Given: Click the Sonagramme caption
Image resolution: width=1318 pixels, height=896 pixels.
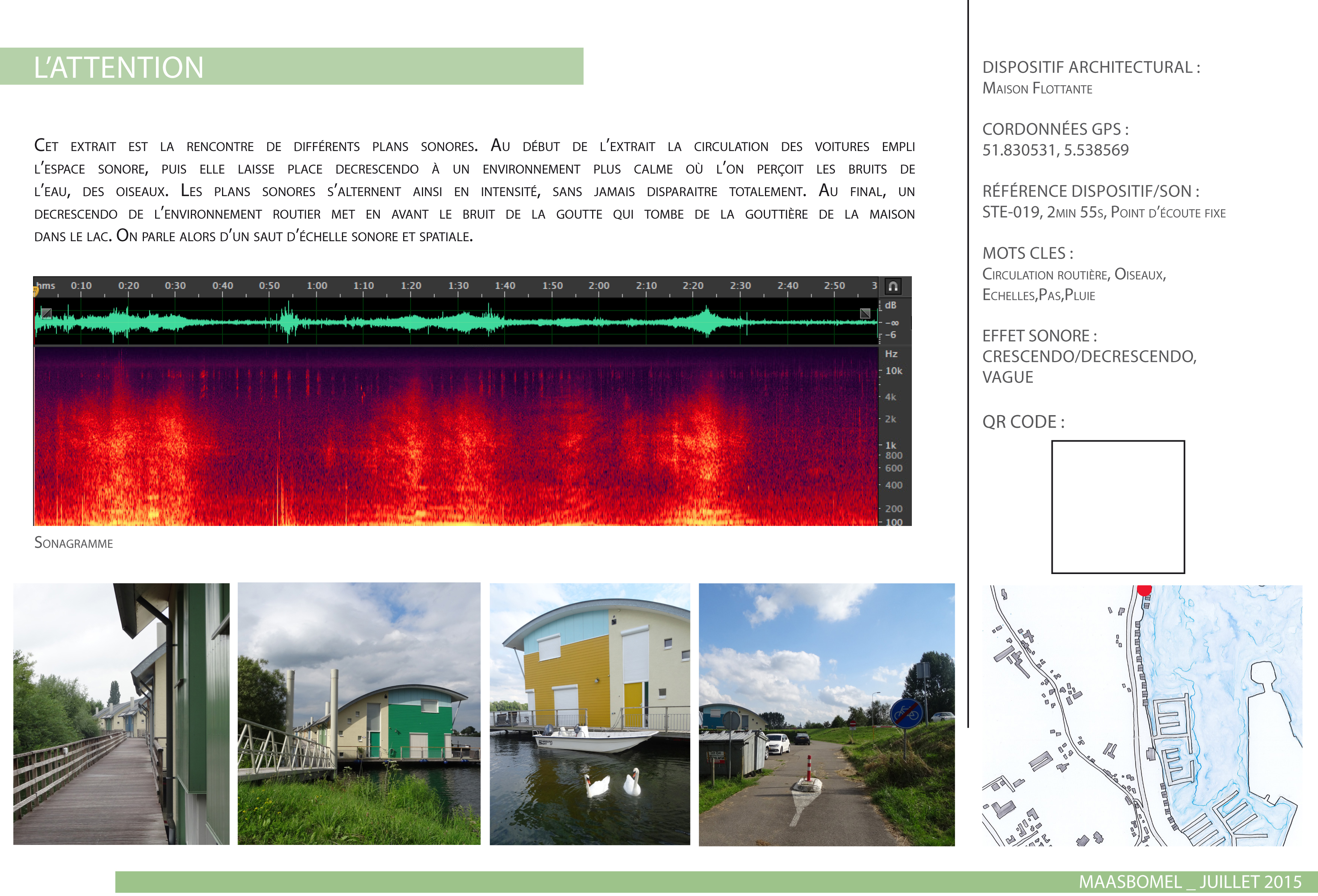Looking at the screenshot, I should (74, 543).
